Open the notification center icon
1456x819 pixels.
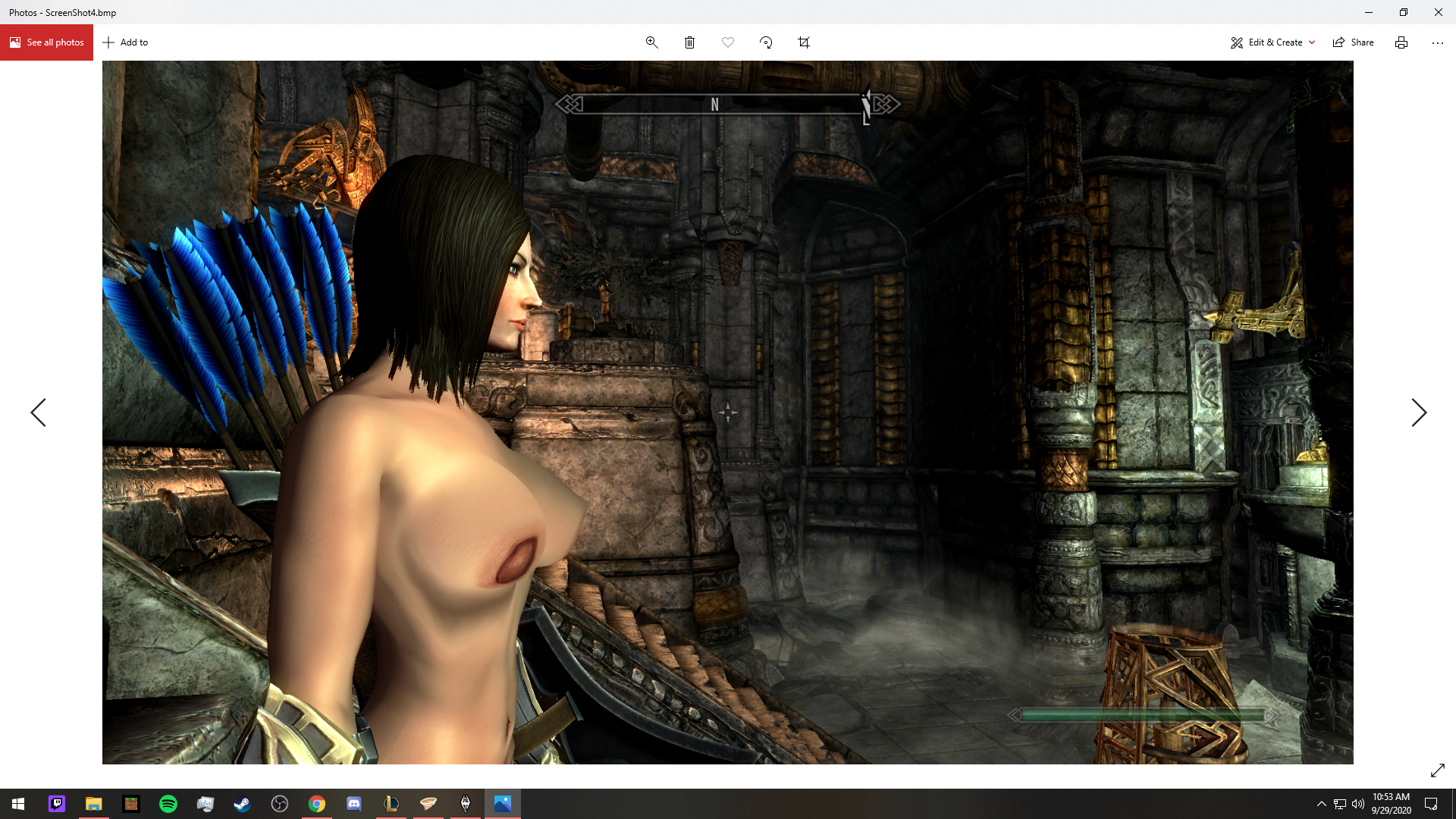point(1431,804)
